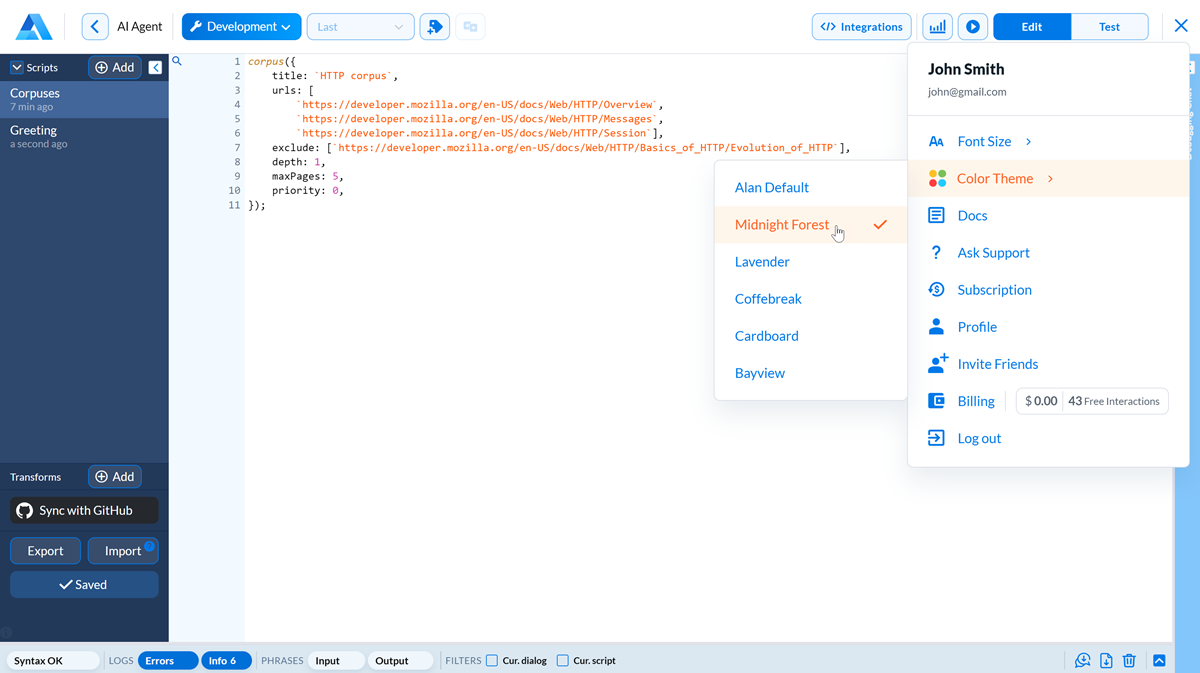Click the trash icon in the bottom bar
This screenshot has width=1200, height=673.
1129,660
